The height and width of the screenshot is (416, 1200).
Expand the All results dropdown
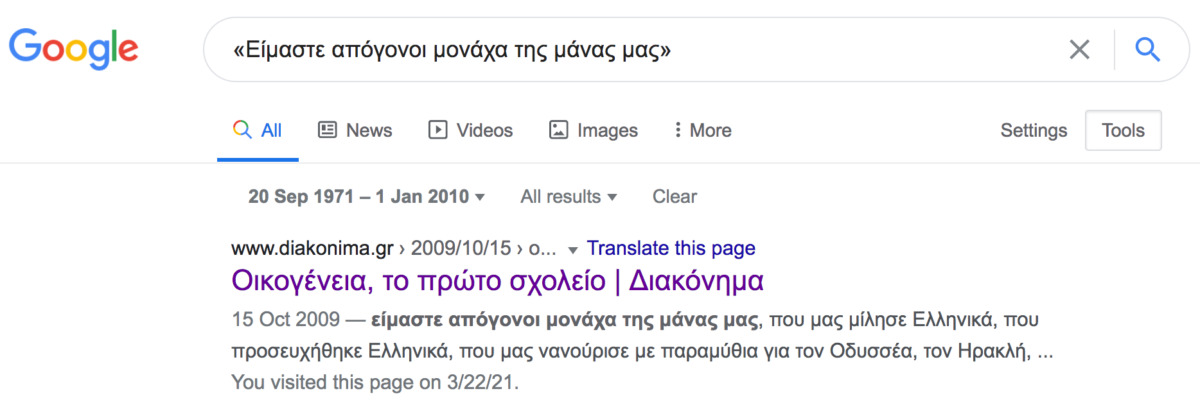pyautogui.click(x=569, y=196)
